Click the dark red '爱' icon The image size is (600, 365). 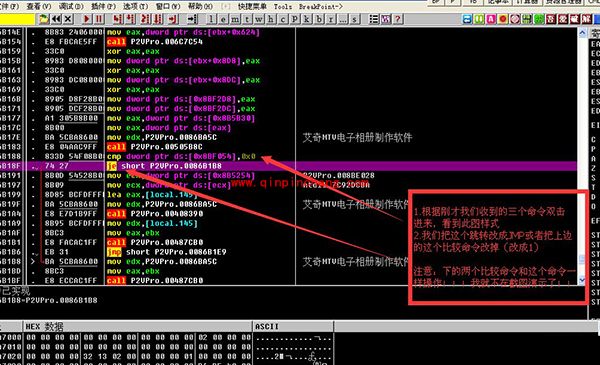(562, 19)
